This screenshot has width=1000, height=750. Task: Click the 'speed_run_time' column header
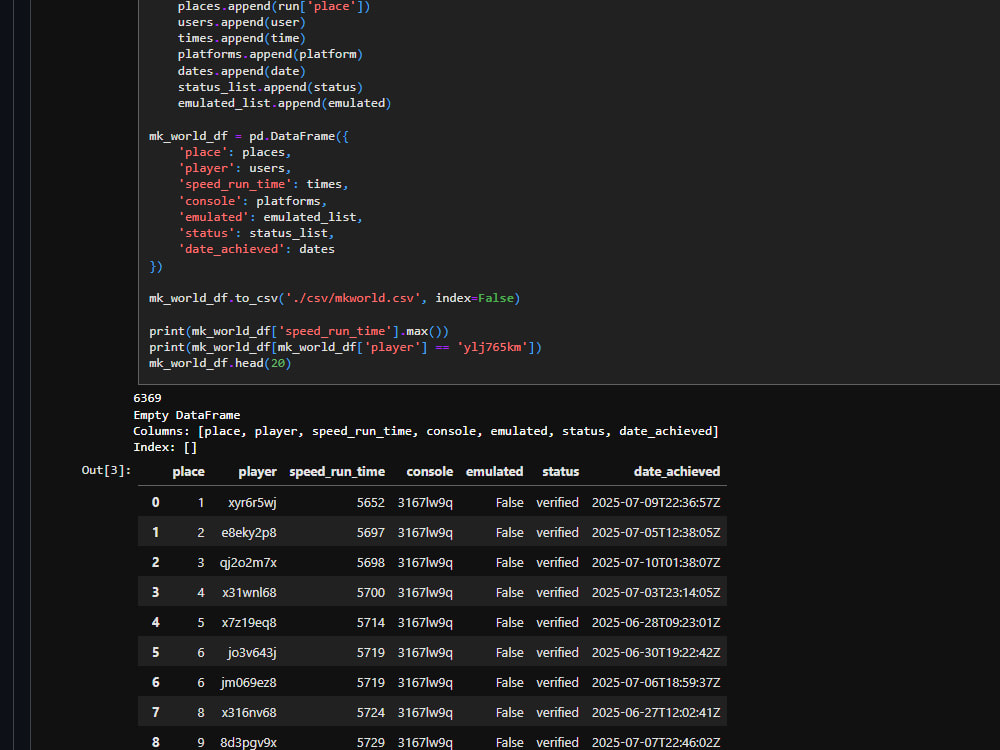pos(337,471)
